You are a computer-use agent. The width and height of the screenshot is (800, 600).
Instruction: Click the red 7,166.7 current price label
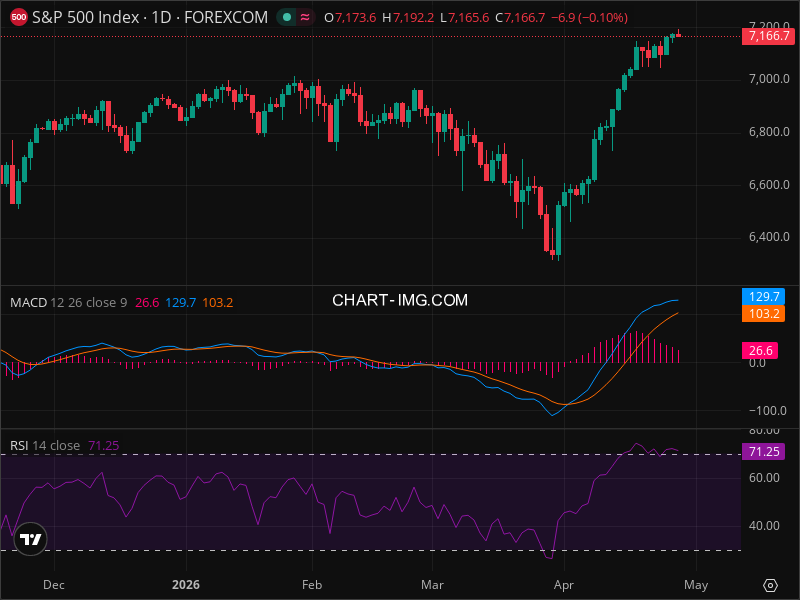click(769, 36)
